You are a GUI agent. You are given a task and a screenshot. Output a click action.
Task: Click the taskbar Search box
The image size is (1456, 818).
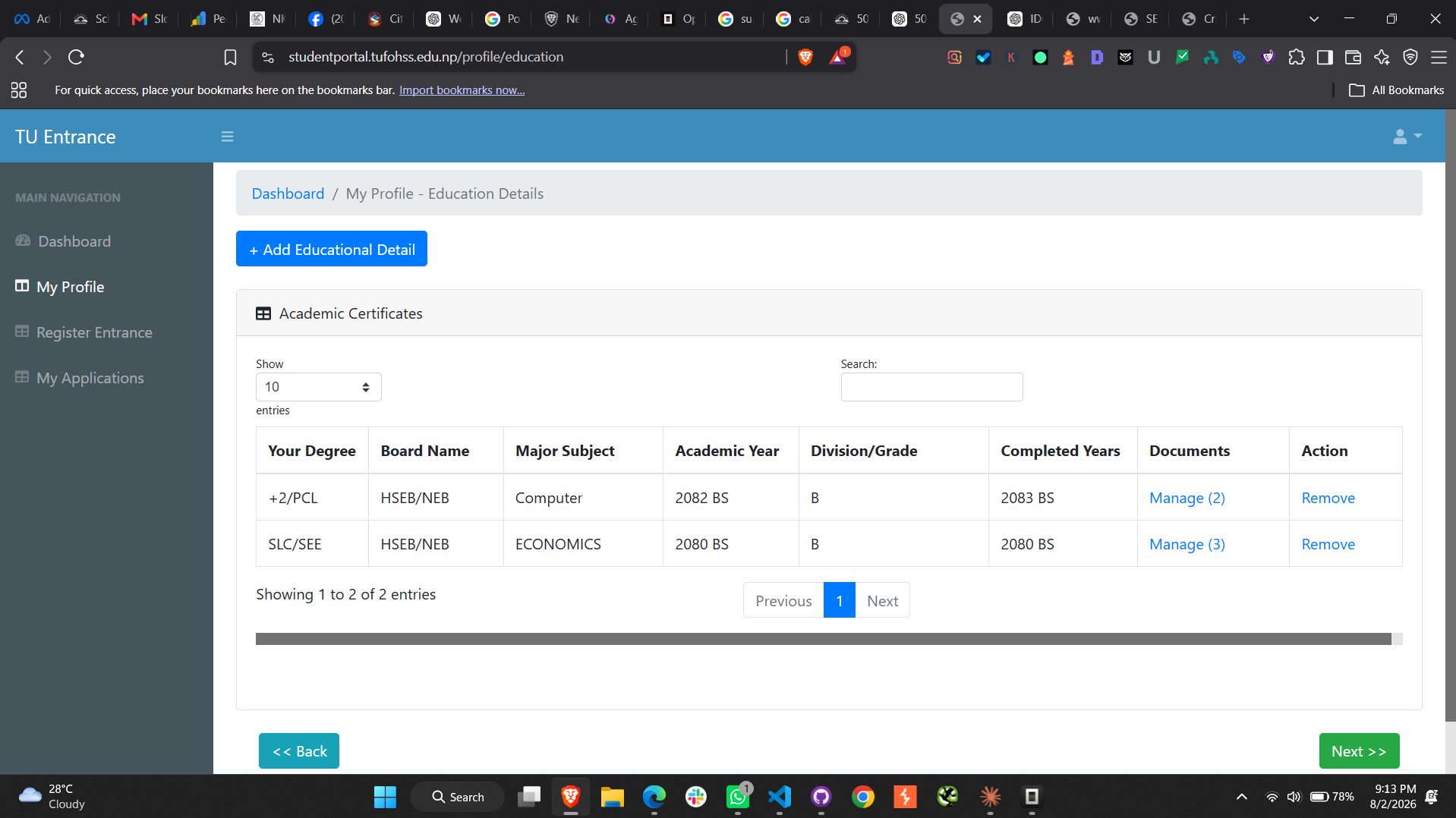point(458,797)
